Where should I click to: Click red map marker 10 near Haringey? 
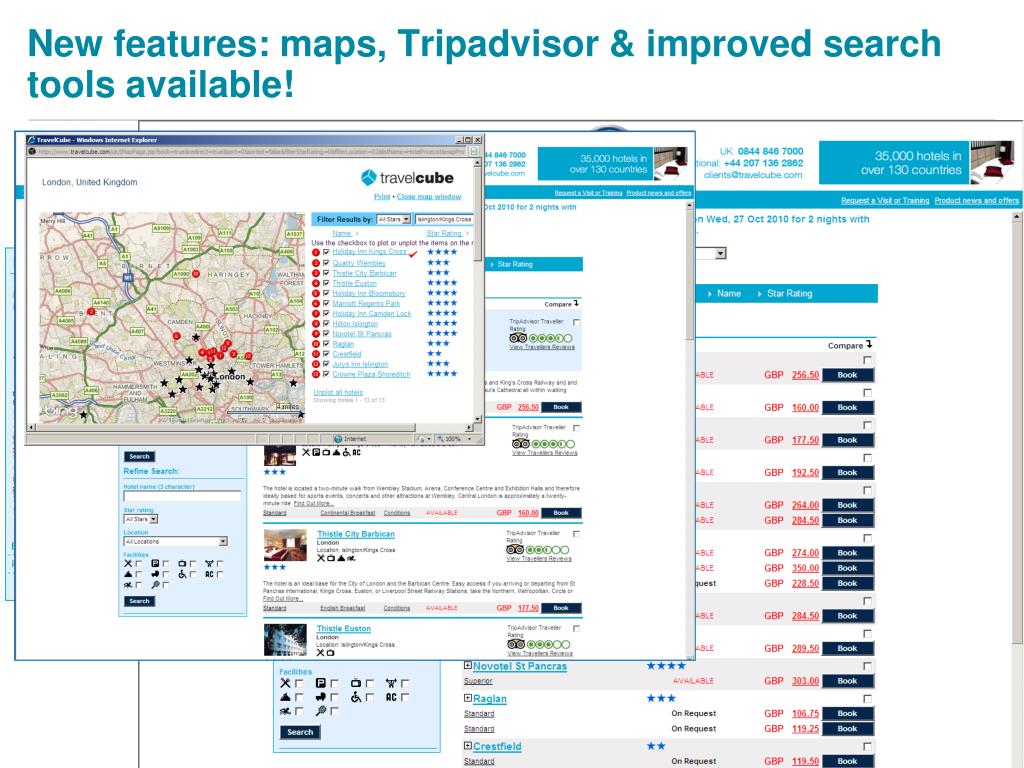195,274
